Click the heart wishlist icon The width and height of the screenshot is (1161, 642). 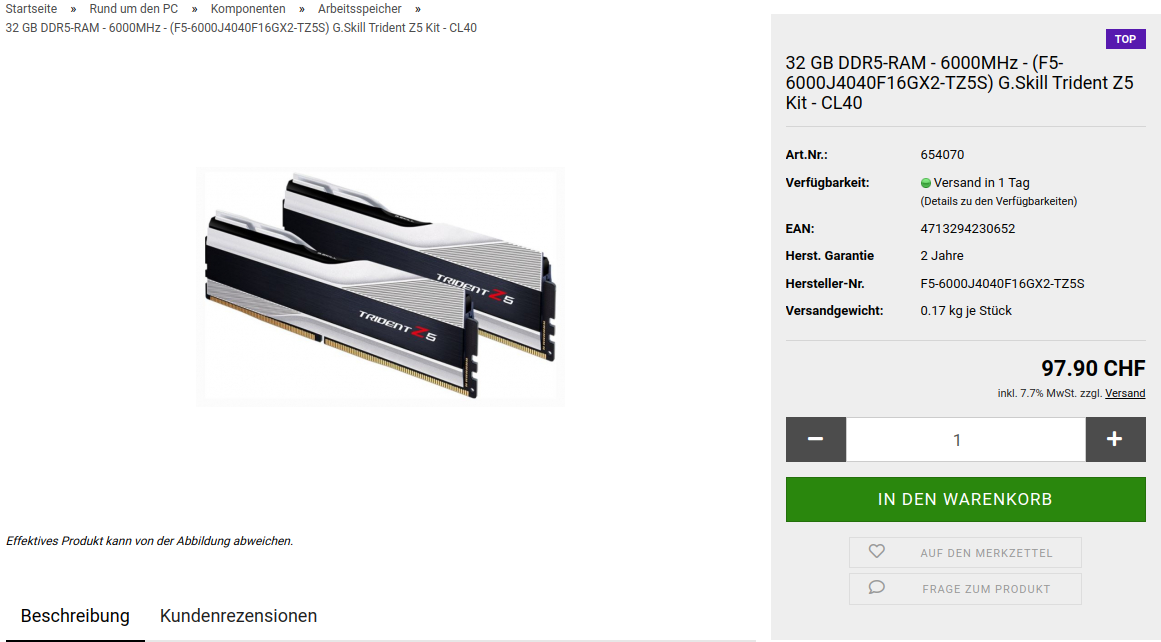(877, 552)
